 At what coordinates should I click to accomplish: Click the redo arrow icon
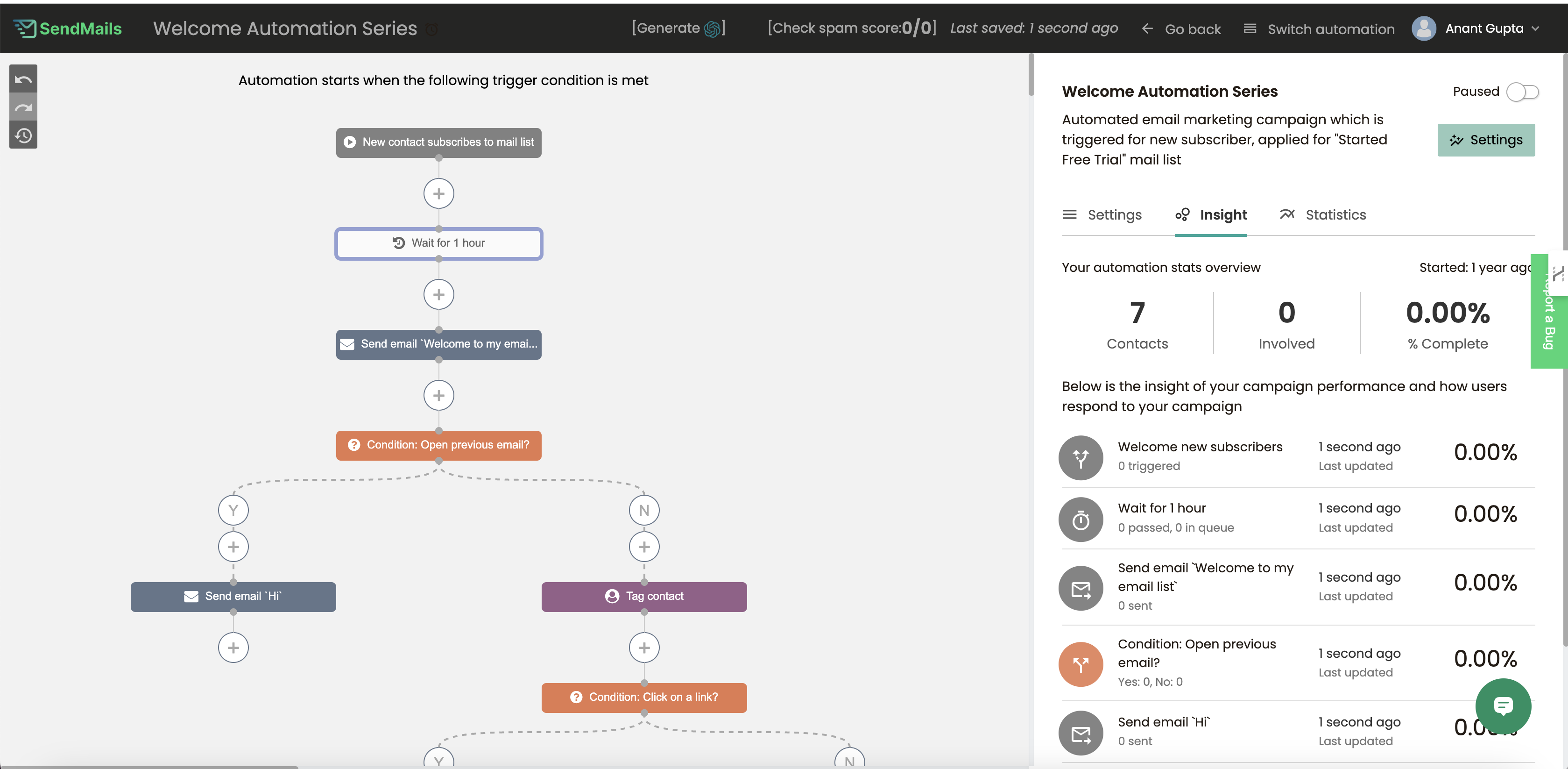point(23,108)
